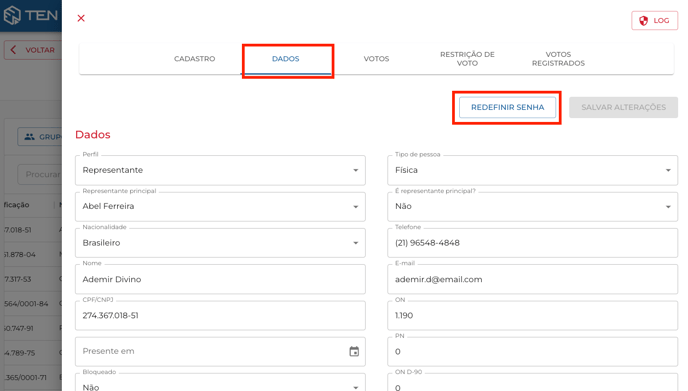Image resolution: width=688 pixels, height=391 pixels.
Task: Expand the Perfil dropdown
Action: [220, 170]
